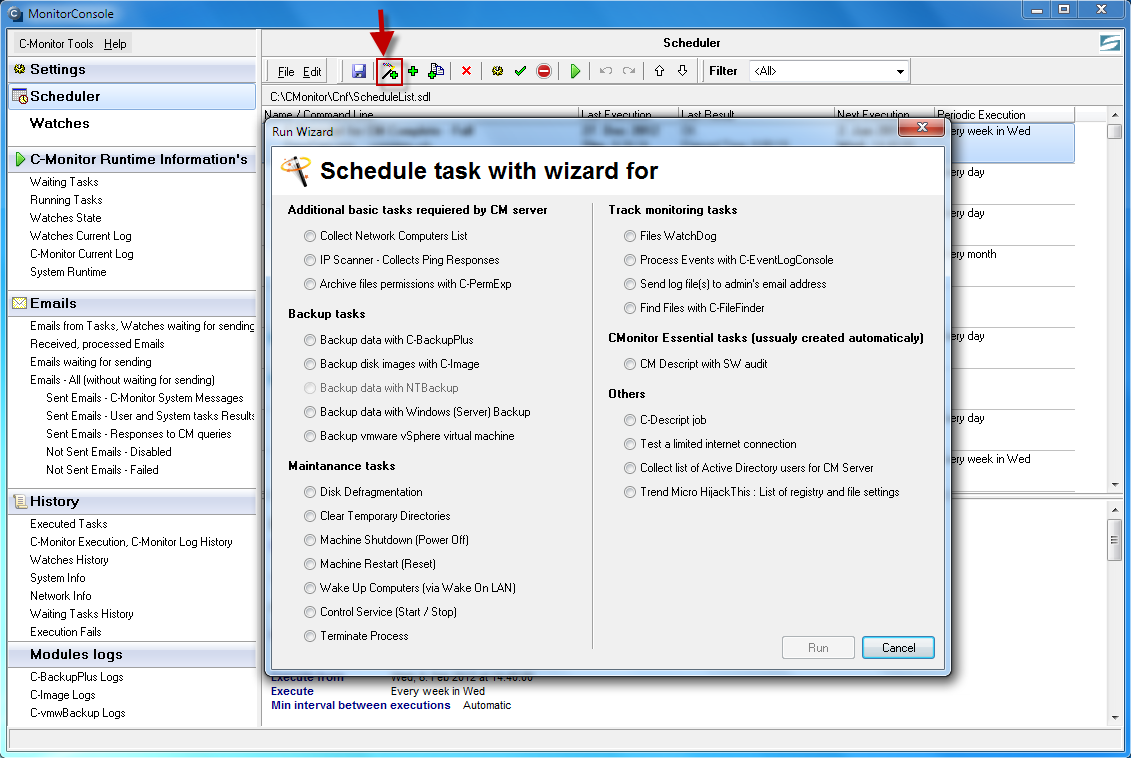
Task: Select Send log file(s) to admin's email
Action: point(630,284)
